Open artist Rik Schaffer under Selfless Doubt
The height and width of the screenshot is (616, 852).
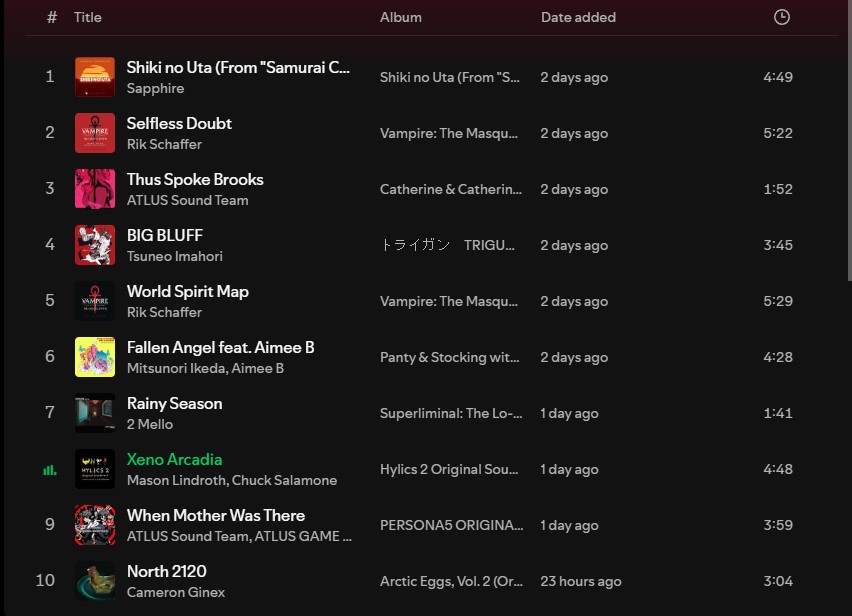tap(164, 144)
